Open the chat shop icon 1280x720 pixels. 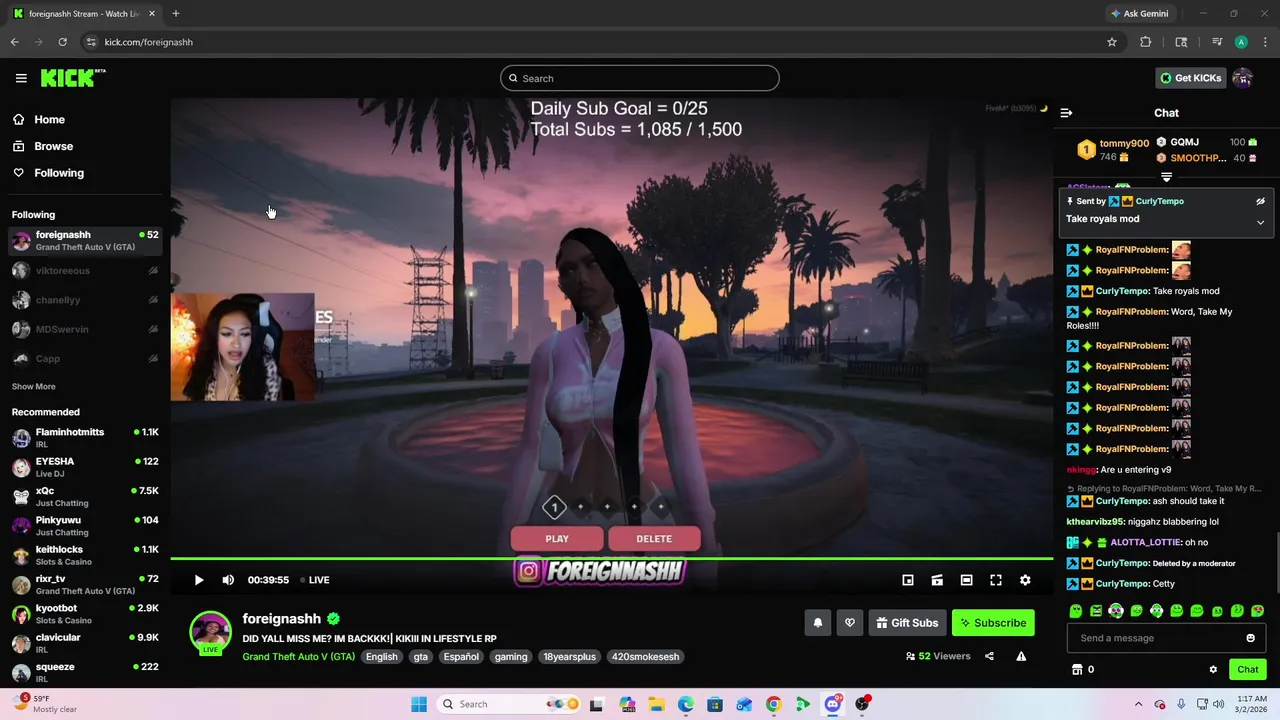[1077, 670]
